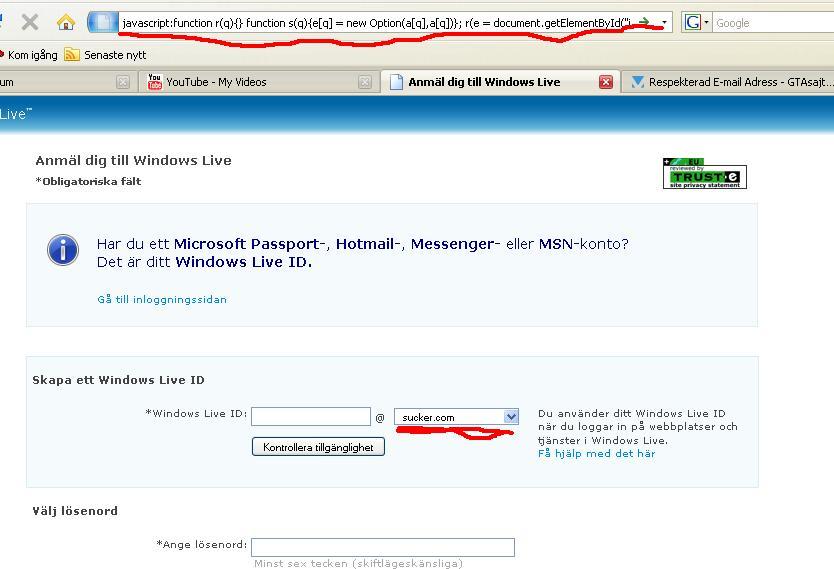Open the Få hjälp med det här link
The width and height of the screenshot is (834, 569).
pyautogui.click(x=597, y=454)
